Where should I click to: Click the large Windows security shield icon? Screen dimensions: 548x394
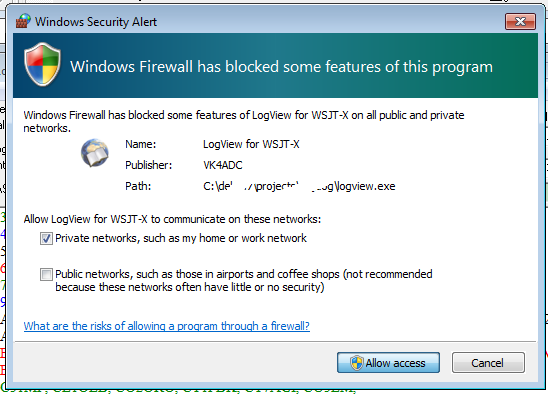coord(42,64)
